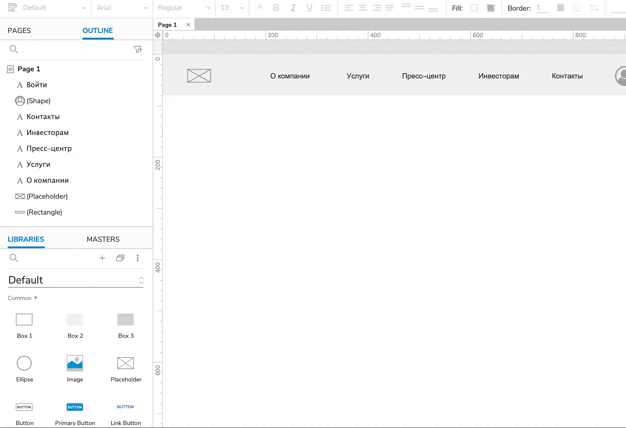Image resolution: width=626 pixels, height=428 pixels.
Task: Center align text horizontally
Action: pyautogui.click(x=363, y=8)
